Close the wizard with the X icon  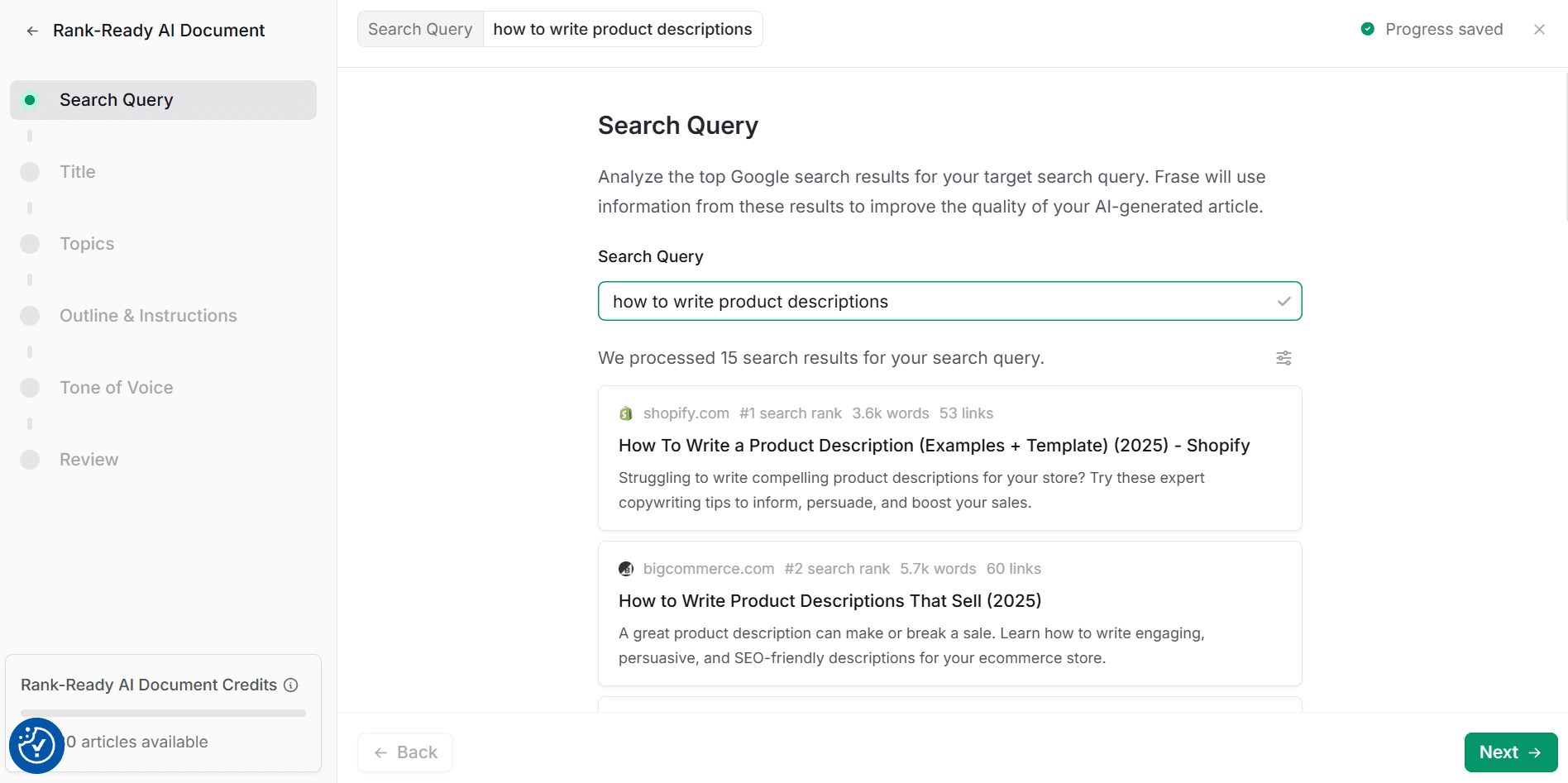[x=1539, y=29]
